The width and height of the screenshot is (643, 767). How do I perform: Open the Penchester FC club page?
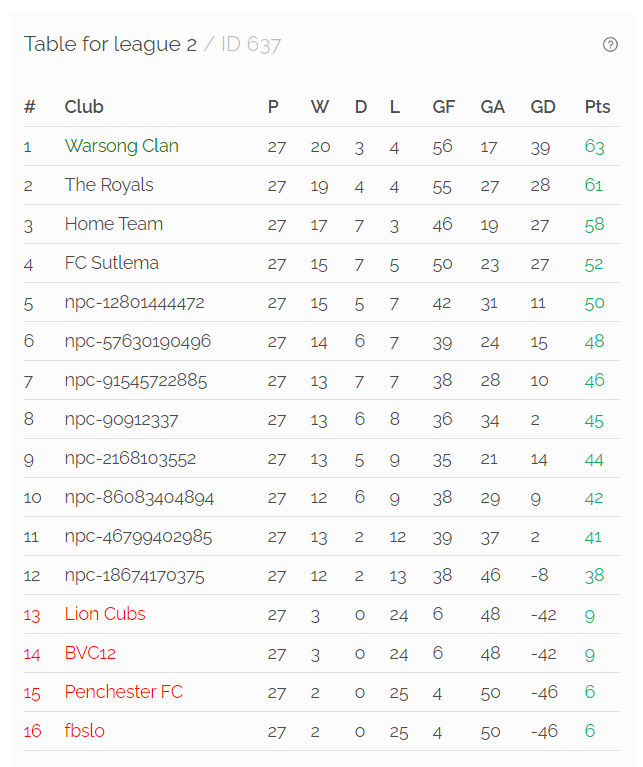point(124,692)
